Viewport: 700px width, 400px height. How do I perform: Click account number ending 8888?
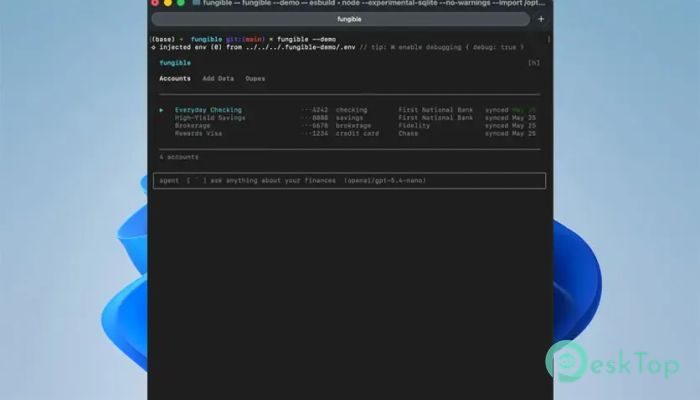point(315,118)
